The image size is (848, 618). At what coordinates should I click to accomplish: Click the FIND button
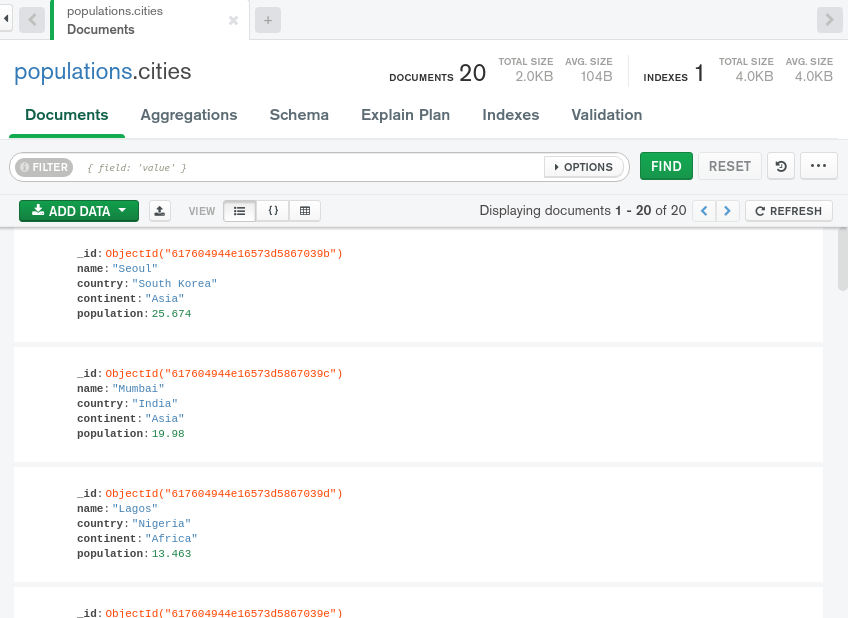click(x=666, y=166)
